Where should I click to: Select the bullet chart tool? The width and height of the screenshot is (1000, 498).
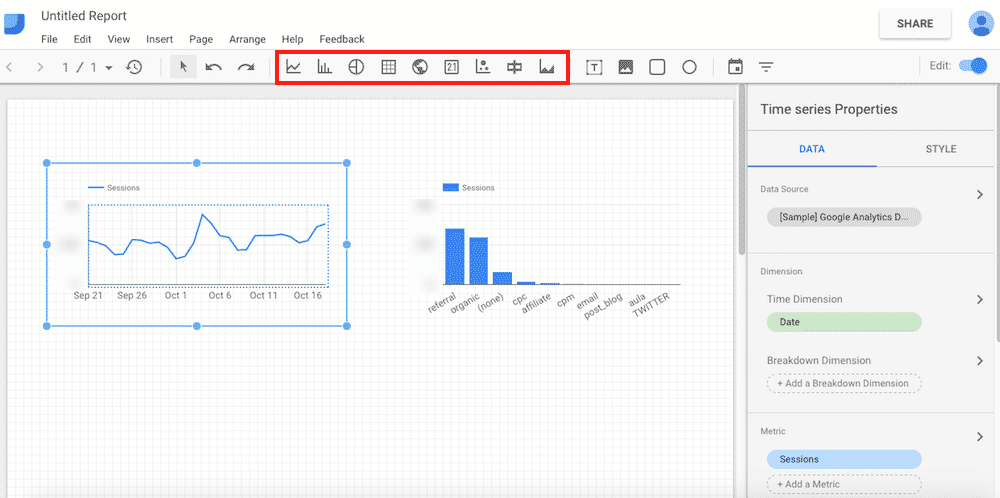(x=515, y=67)
